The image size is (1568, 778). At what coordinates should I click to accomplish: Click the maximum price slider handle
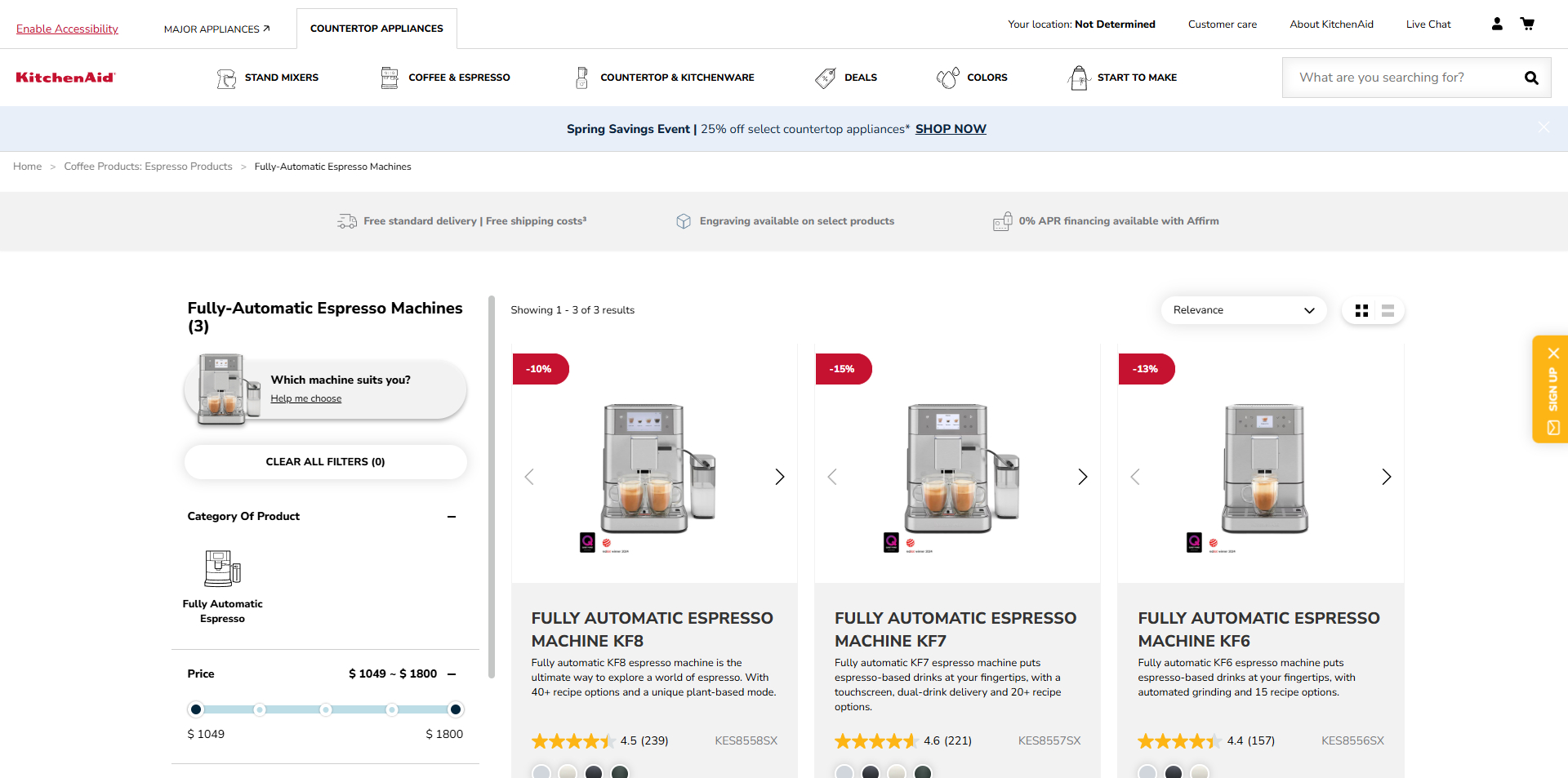[456, 709]
